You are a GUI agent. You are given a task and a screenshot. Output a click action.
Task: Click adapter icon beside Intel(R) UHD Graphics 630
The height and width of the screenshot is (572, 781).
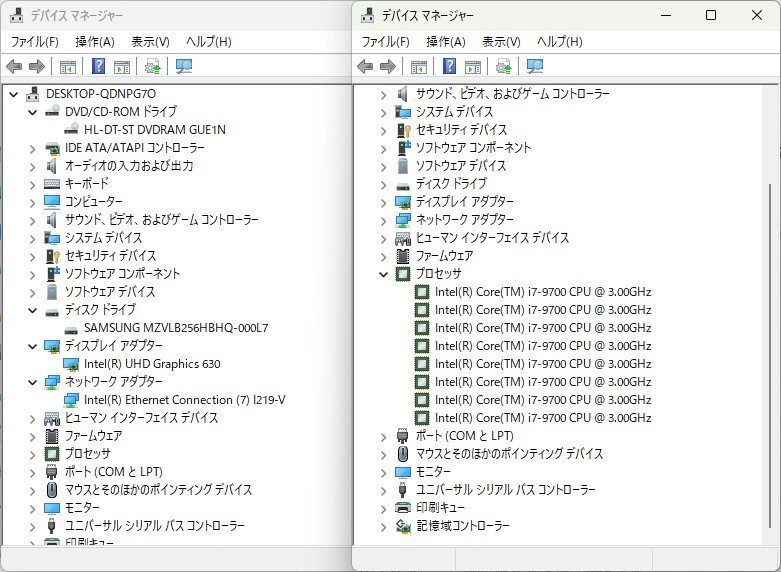[71, 364]
